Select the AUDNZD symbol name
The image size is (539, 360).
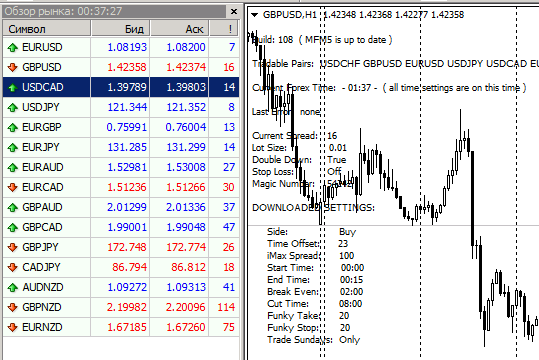pyautogui.click(x=43, y=287)
